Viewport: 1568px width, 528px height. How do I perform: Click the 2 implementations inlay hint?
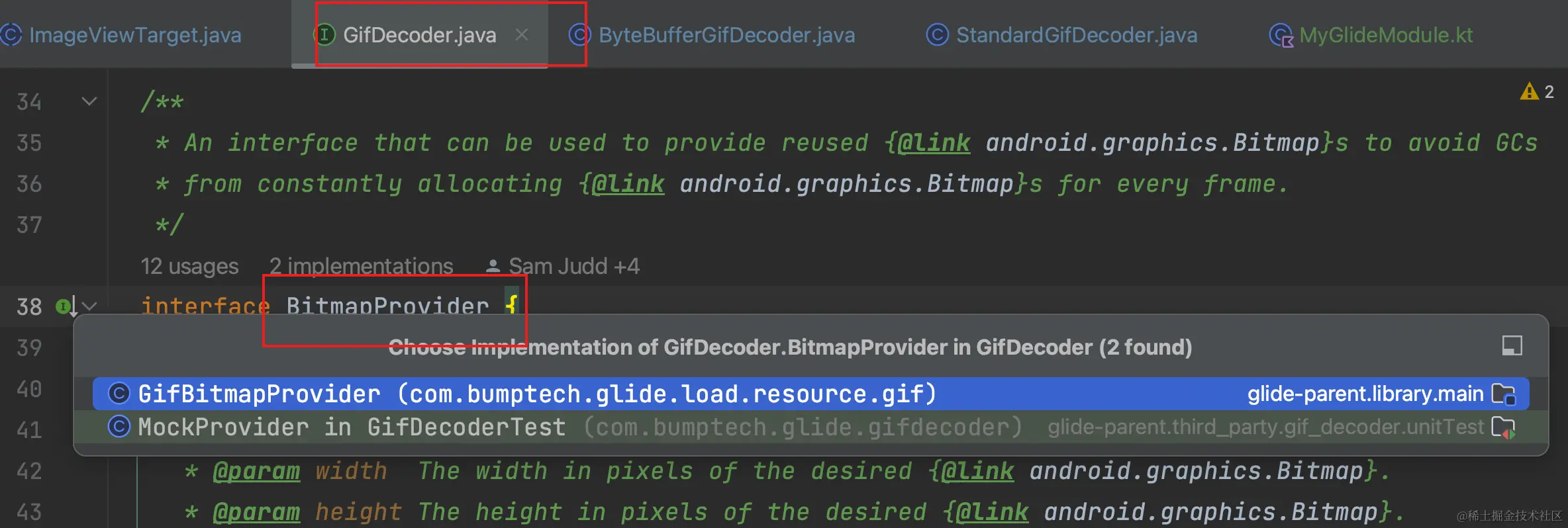point(361,266)
